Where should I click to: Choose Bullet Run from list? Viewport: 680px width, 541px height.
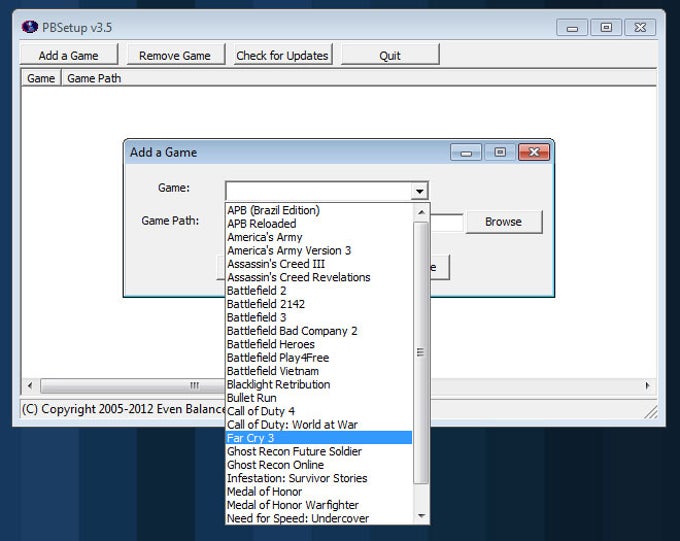coord(319,398)
